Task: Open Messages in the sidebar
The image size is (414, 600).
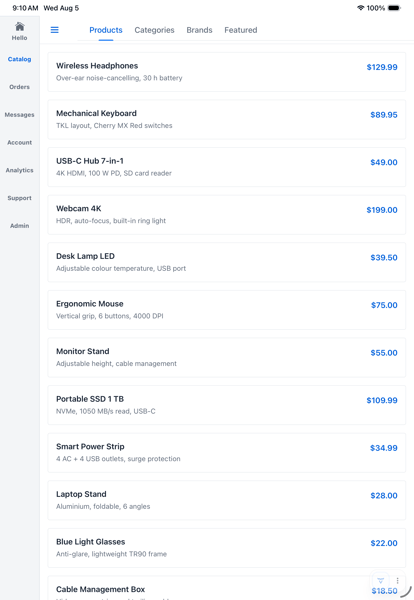Action: click(x=20, y=115)
